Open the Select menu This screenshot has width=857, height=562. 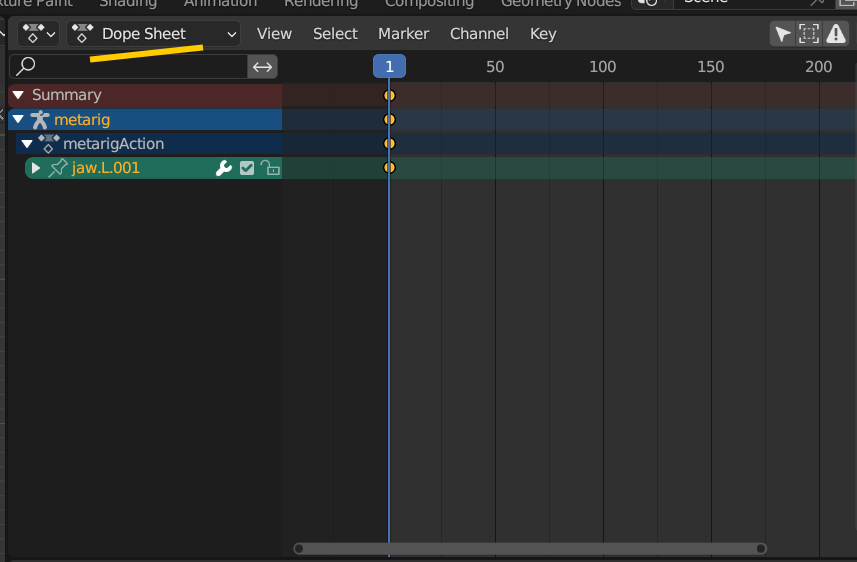point(335,34)
